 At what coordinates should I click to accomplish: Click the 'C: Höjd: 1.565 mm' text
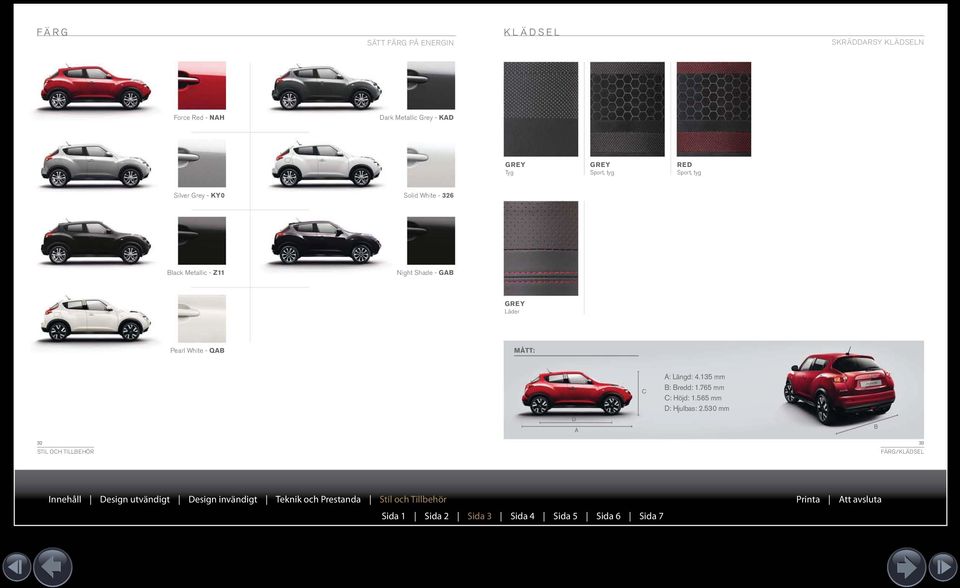[x=692, y=398]
